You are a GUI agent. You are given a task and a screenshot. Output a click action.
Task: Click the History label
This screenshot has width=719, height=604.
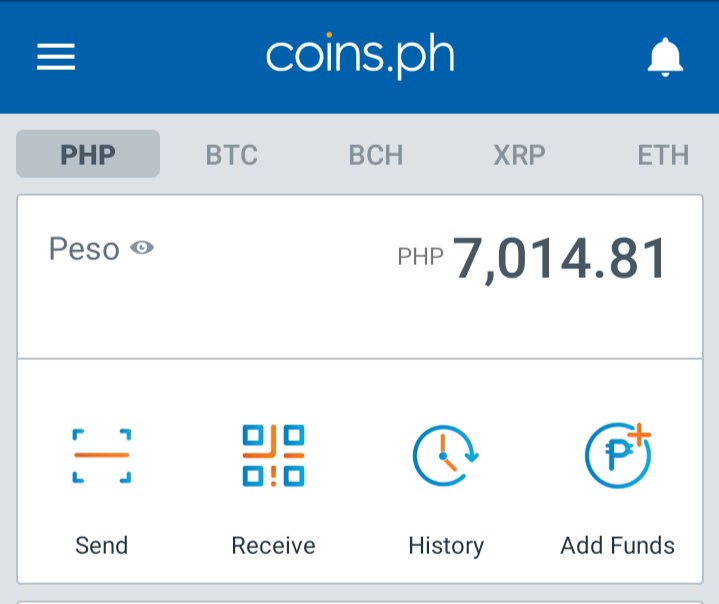pos(446,546)
